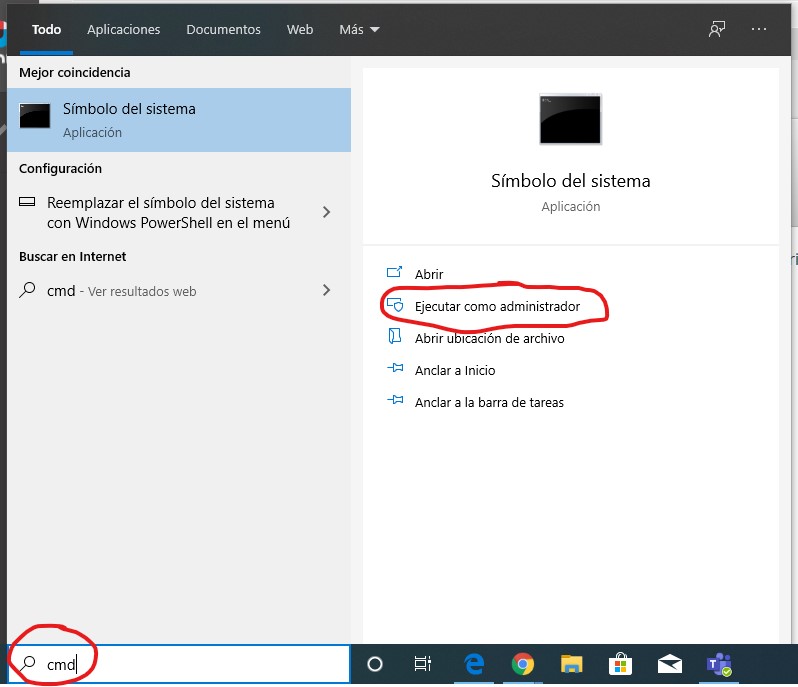Open File Explorer from the taskbar
Viewport: 798px width, 687px height.
(571, 664)
